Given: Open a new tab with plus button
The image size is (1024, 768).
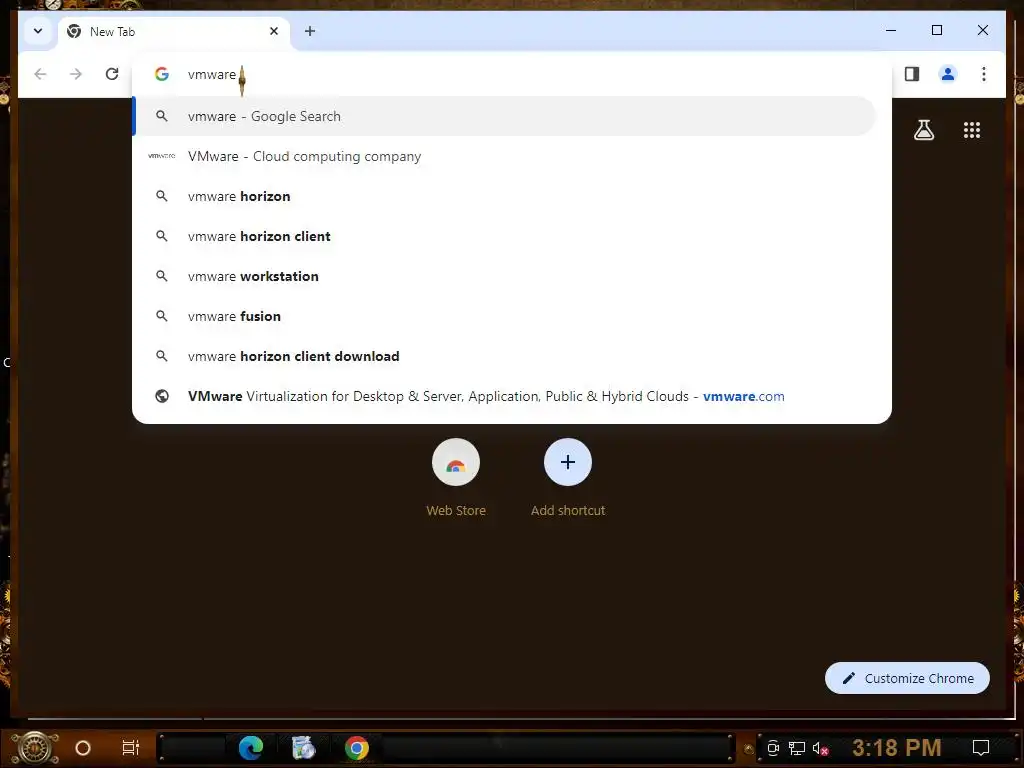Looking at the screenshot, I should [x=310, y=31].
